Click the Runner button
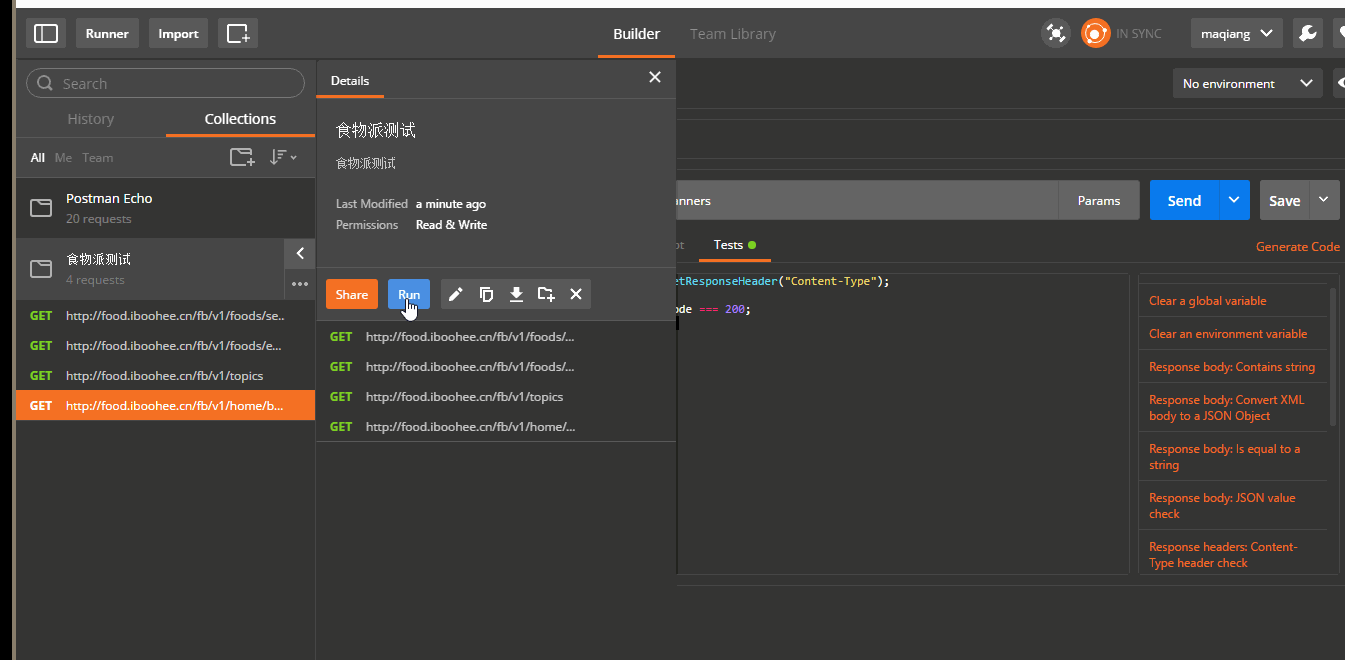1345x660 pixels. pyautogui.click(x=107, y=33)
